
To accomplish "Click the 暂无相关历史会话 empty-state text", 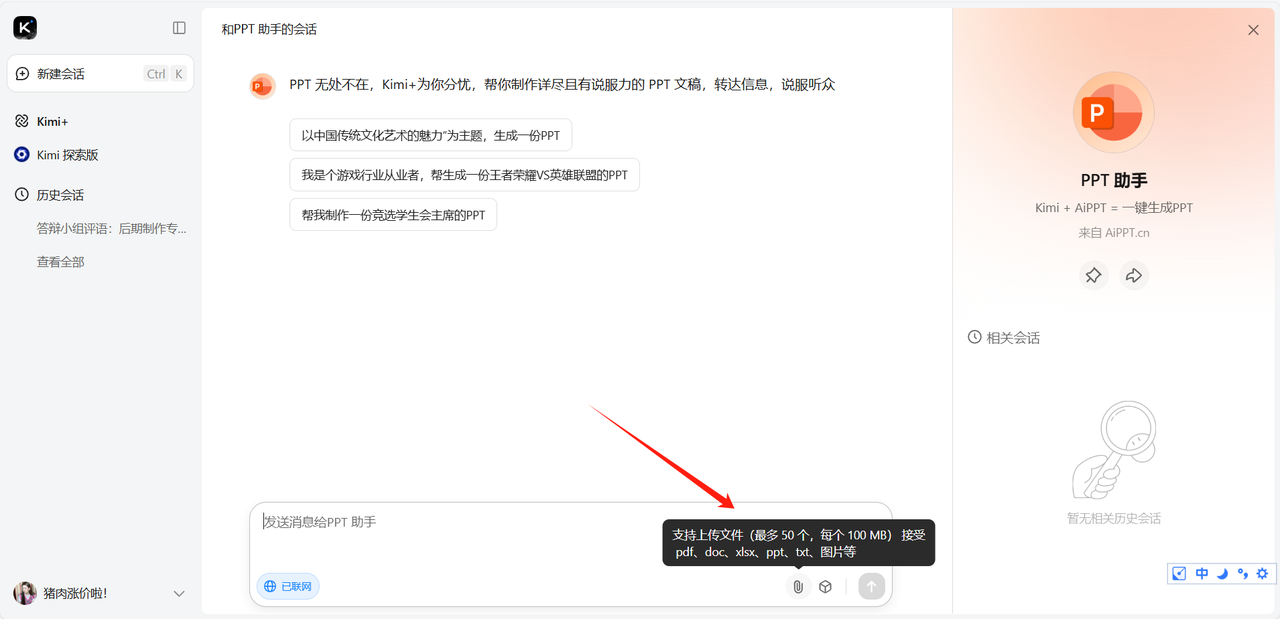I will 1114,519.
